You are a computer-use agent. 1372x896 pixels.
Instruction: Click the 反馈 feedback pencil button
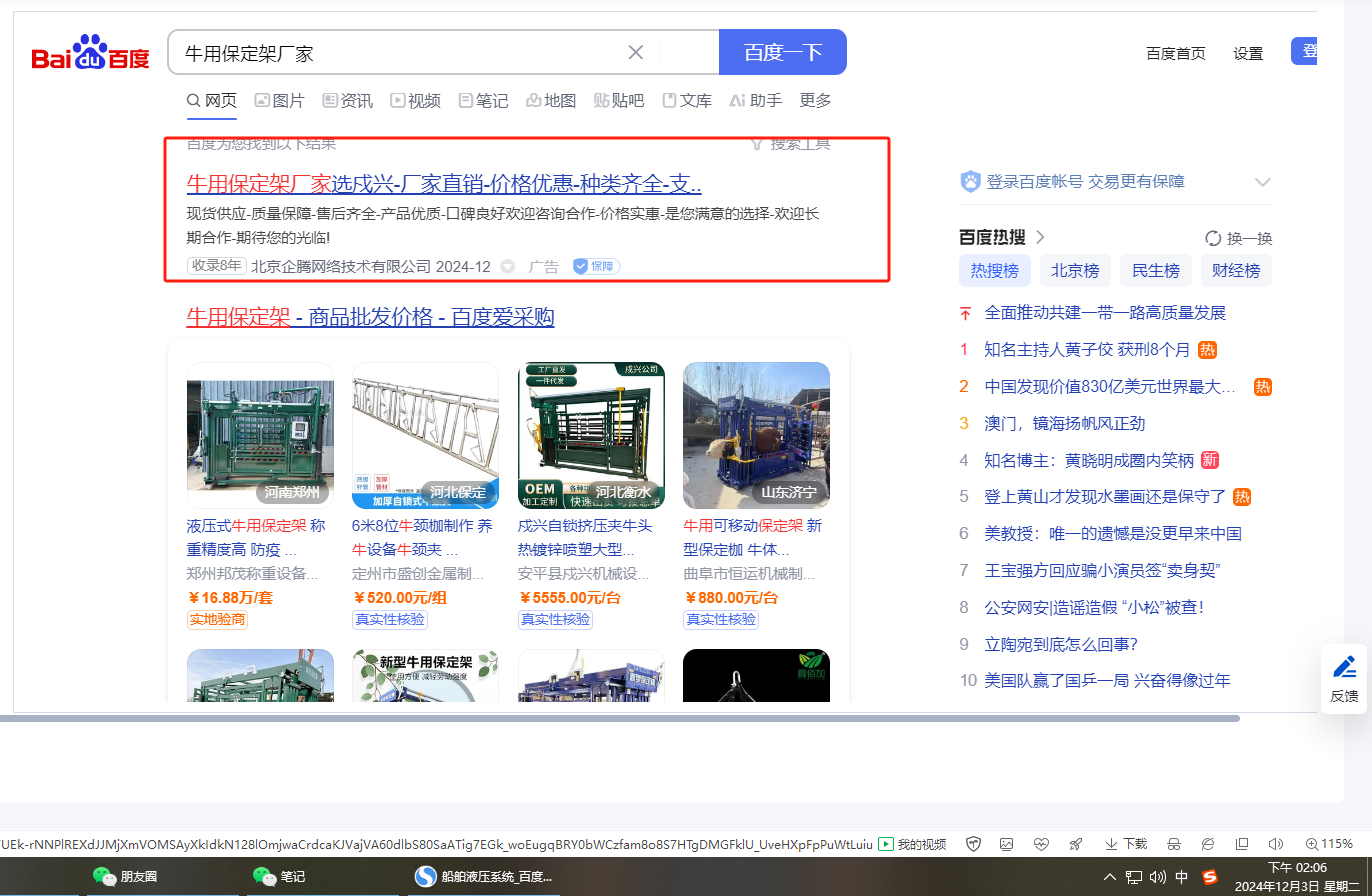(x=1344, y=679)
